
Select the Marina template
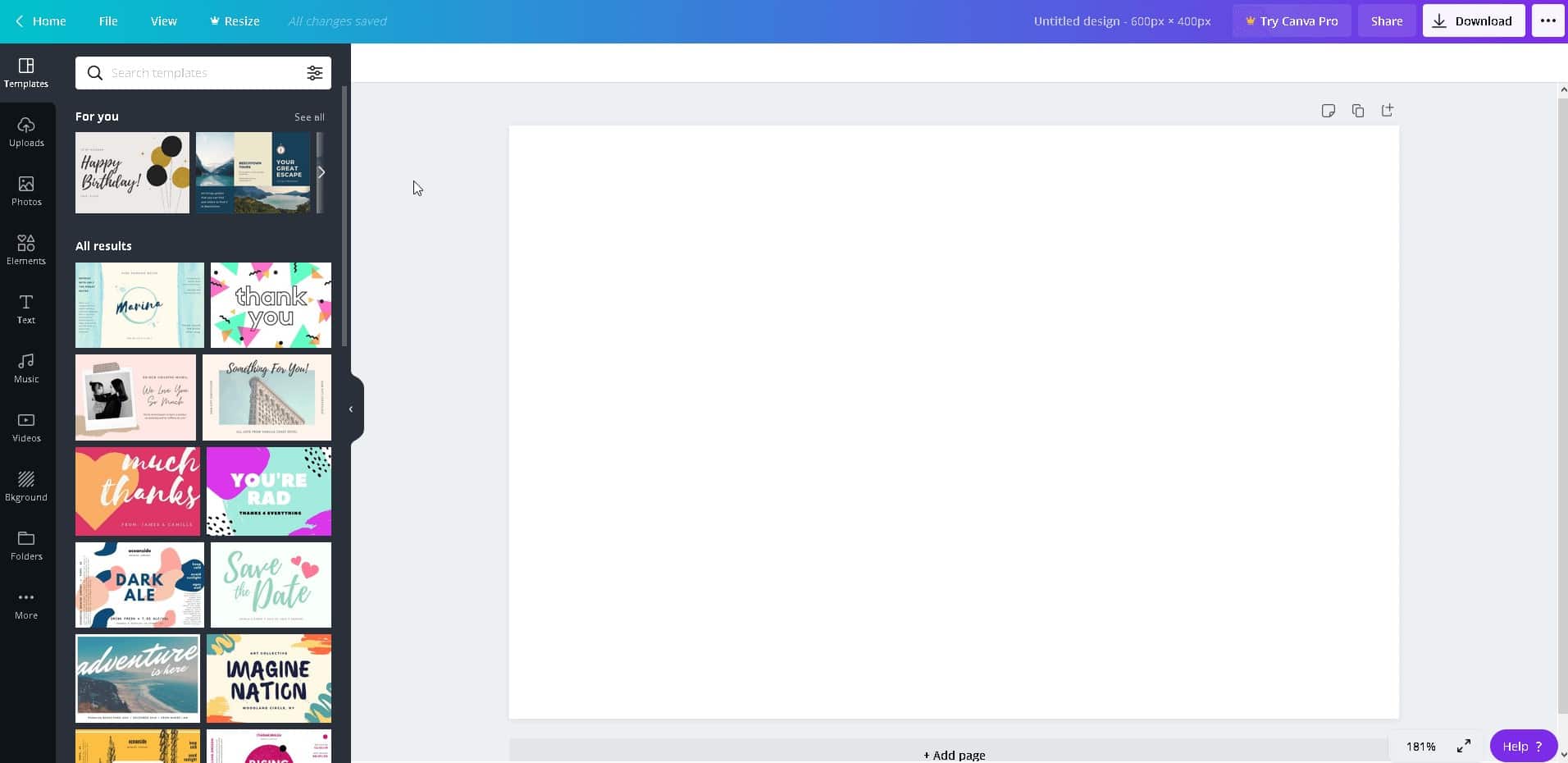139,305
